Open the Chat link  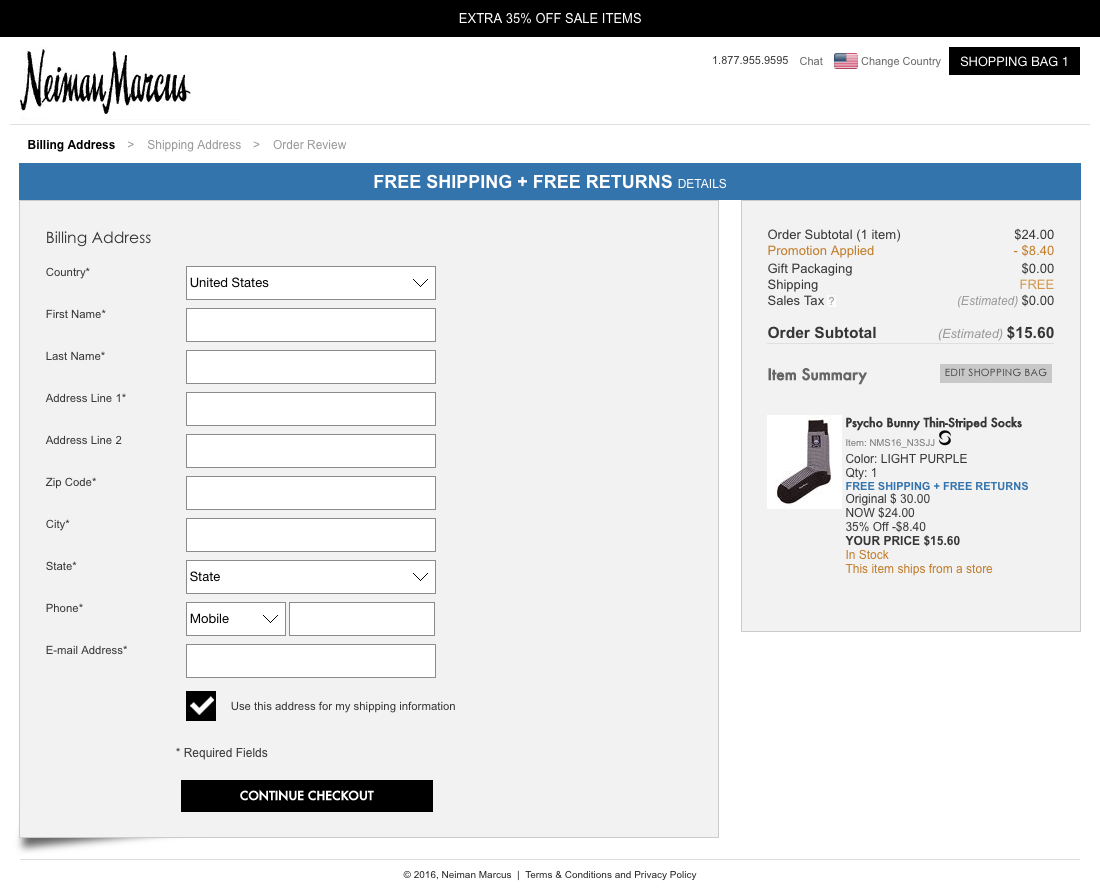(811, 61)
